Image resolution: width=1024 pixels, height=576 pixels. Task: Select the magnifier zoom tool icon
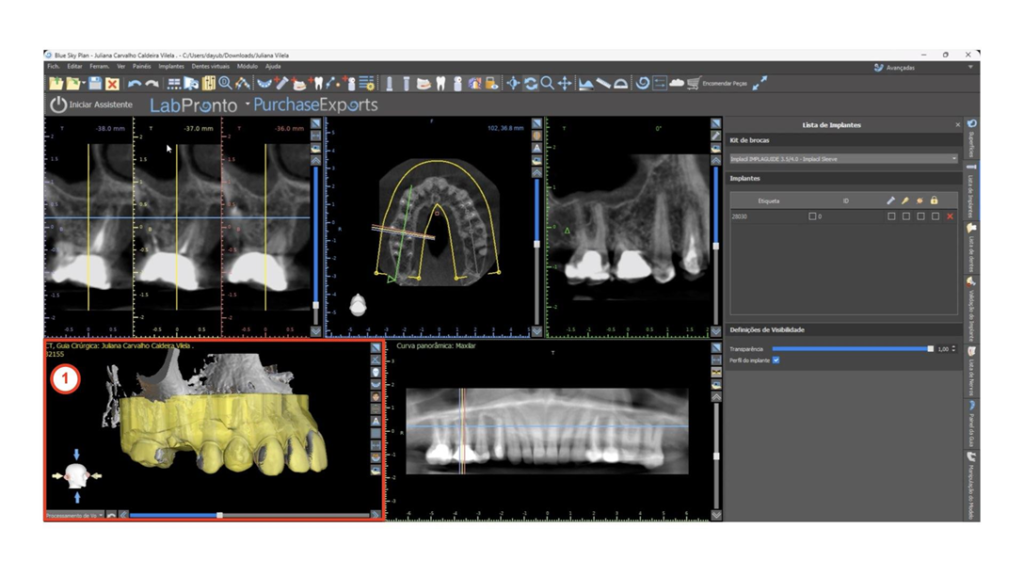coord(547,84)
